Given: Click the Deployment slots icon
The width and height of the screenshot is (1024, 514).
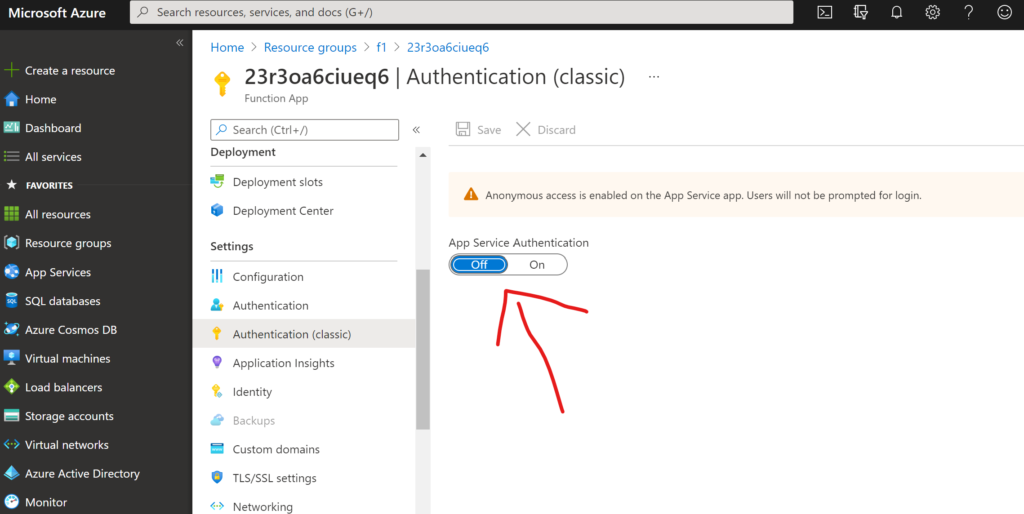Looking at the screenshot, I should (x=217, y=182).
